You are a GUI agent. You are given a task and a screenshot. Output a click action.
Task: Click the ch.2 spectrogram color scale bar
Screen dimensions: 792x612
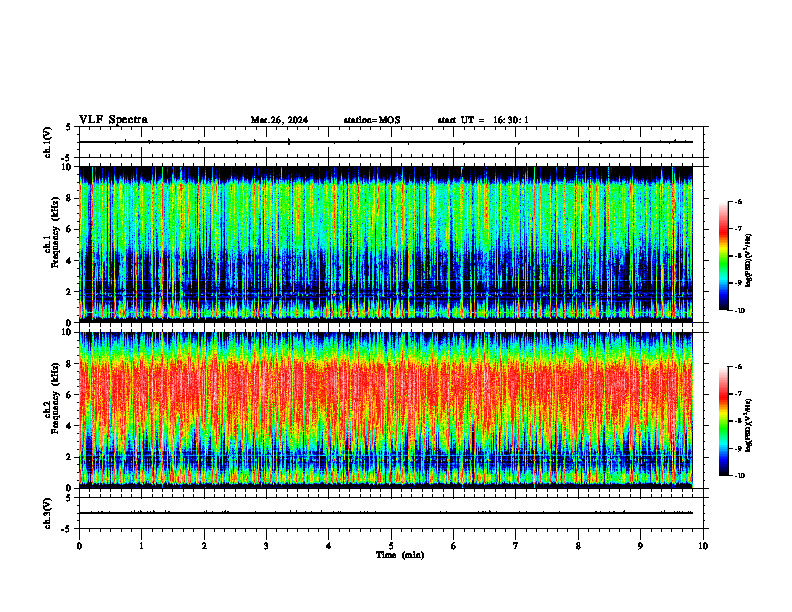(724, 421)
